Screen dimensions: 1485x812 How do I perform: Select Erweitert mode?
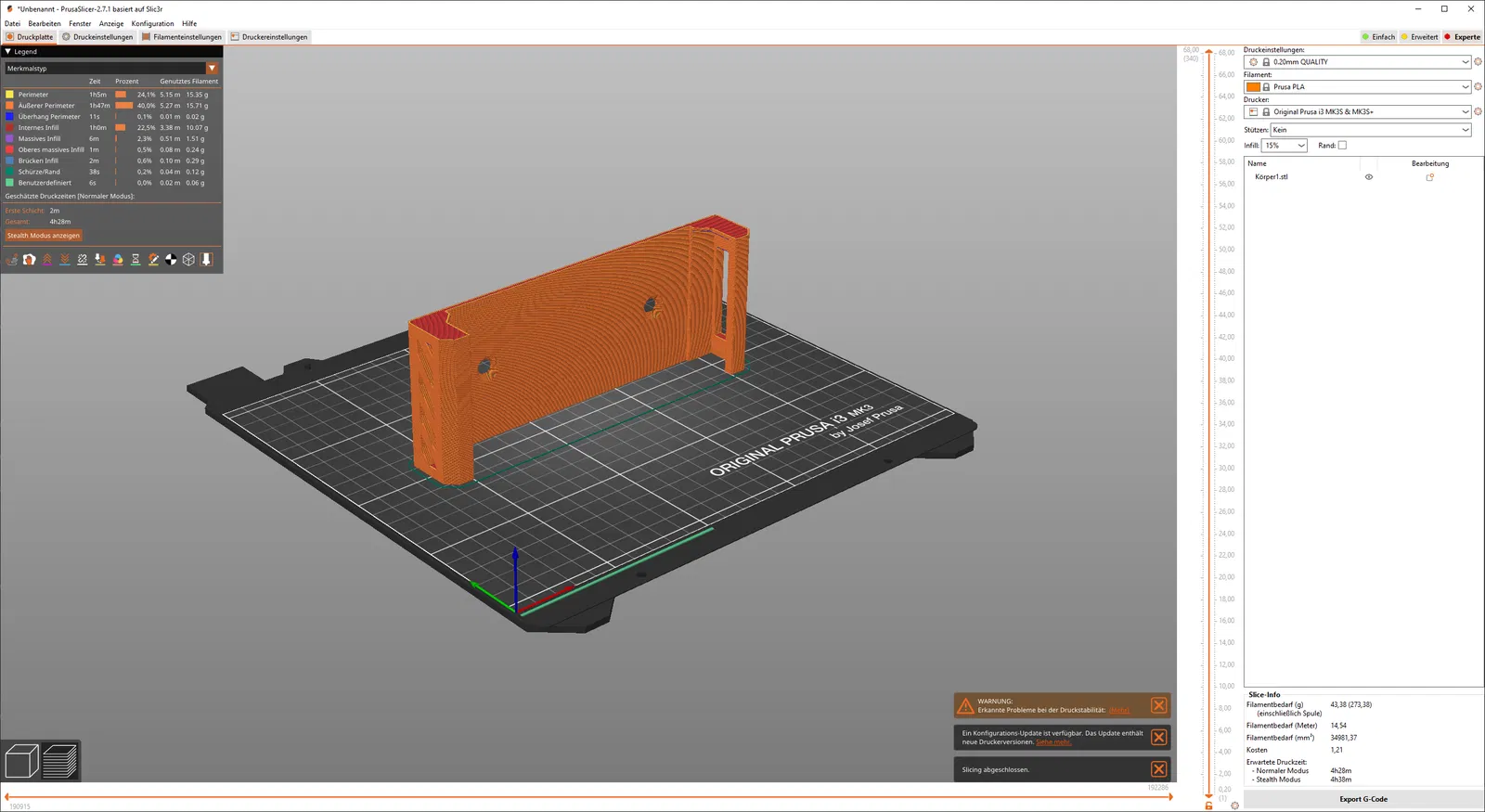[1420, 37]
